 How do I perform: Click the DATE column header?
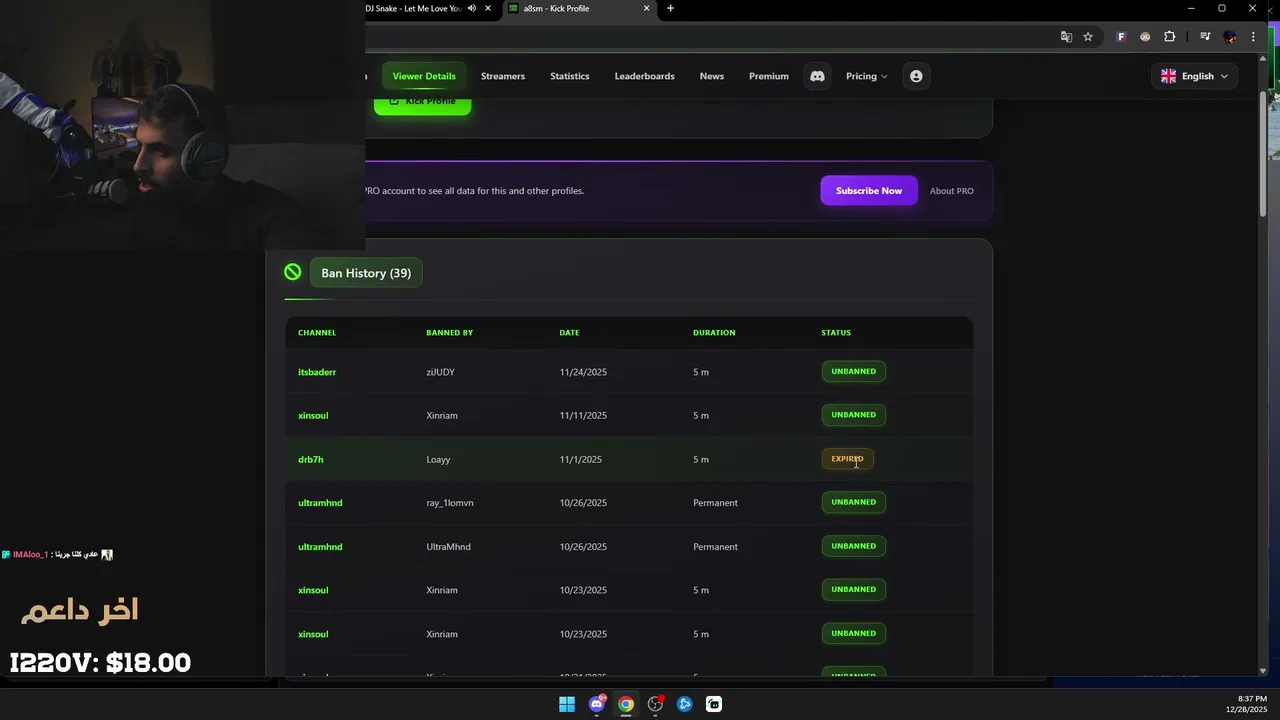(x=569, y=332)
